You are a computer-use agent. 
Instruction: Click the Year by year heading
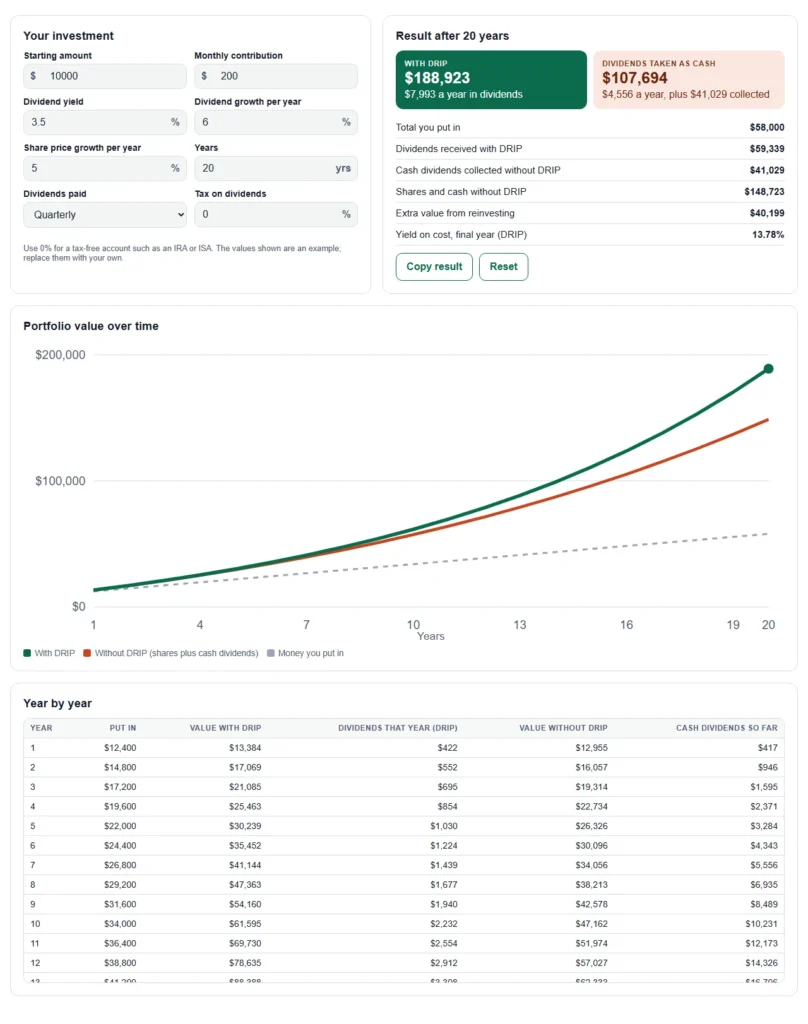point(57,704)
